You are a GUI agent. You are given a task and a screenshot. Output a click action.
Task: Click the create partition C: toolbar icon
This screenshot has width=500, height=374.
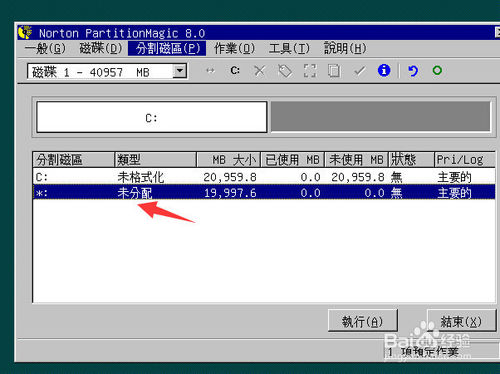pyautogui.click(x=235, y=71)
